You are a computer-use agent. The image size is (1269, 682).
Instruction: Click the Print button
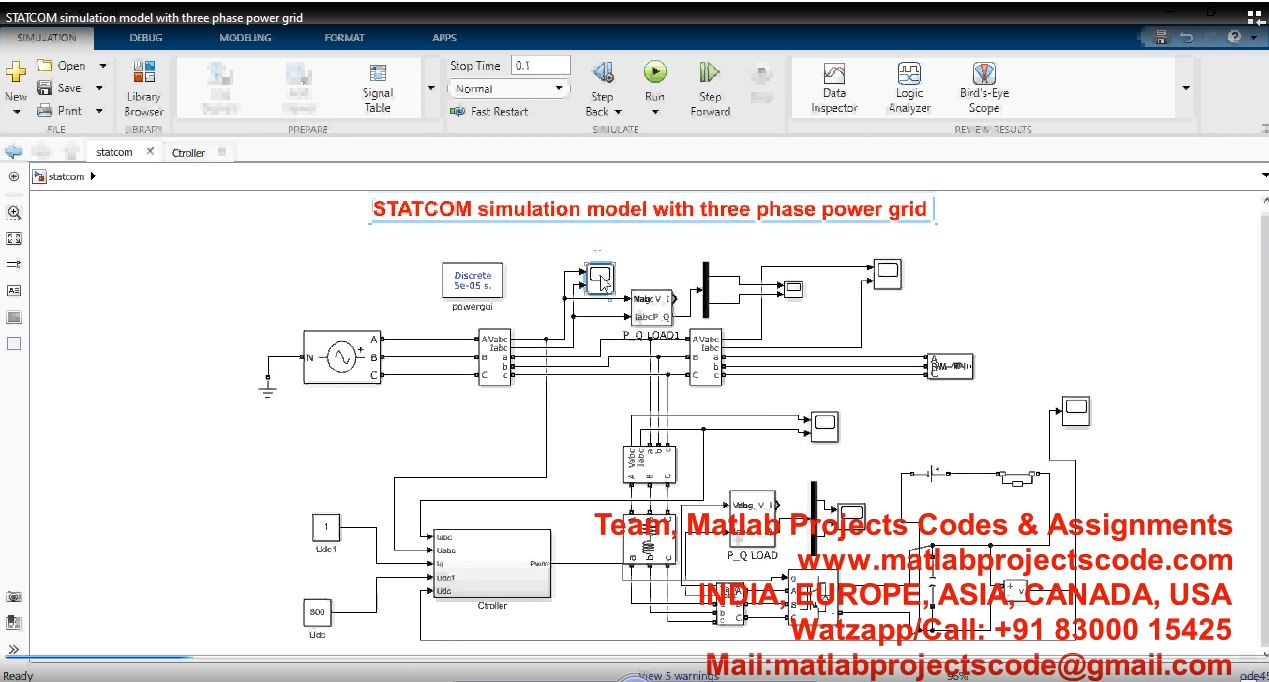click(60, 111)
